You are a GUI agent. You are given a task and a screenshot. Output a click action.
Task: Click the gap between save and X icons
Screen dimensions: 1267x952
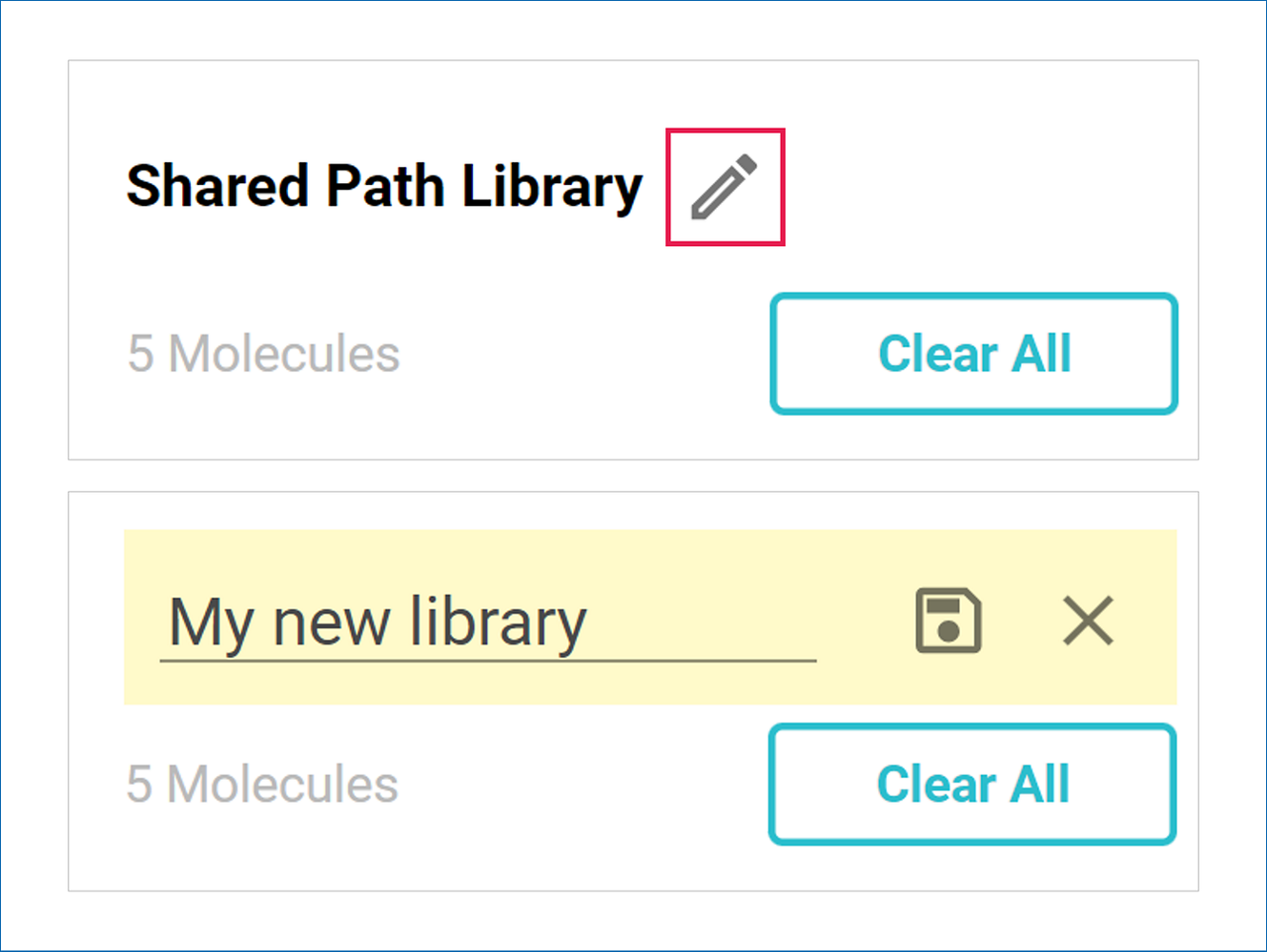click(1020, 621)
